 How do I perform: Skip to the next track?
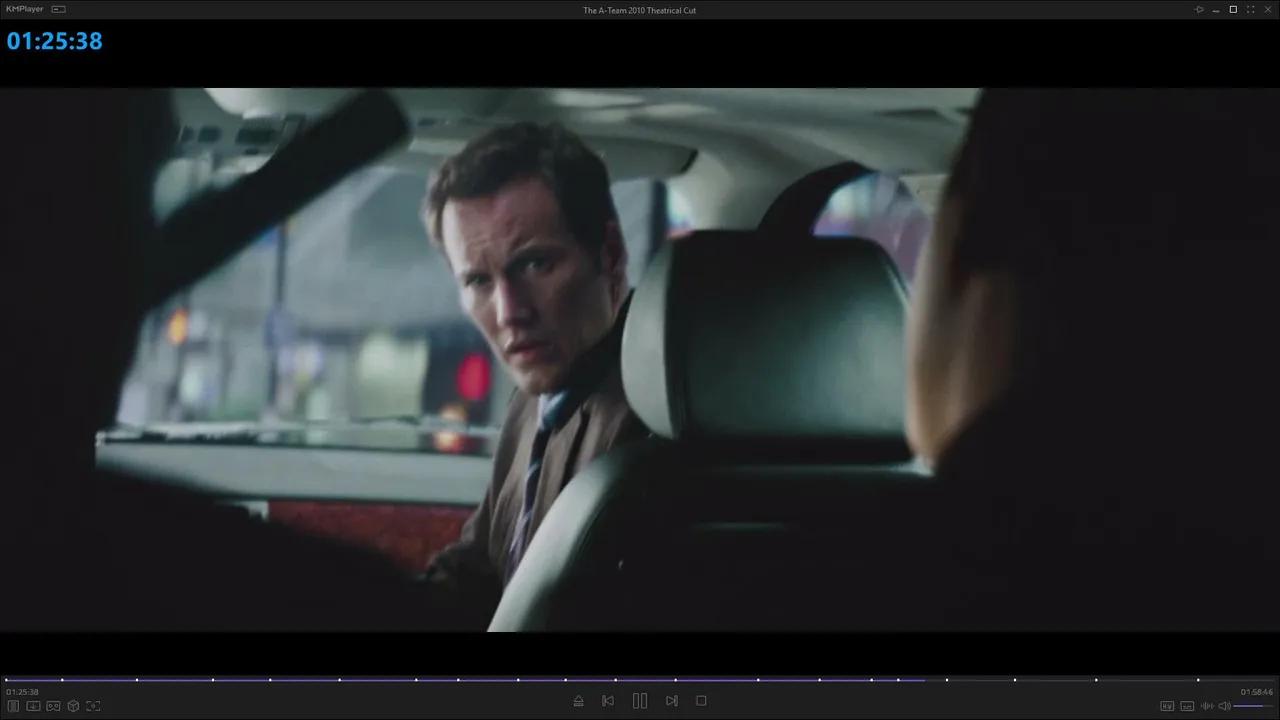tap(672, 701)
